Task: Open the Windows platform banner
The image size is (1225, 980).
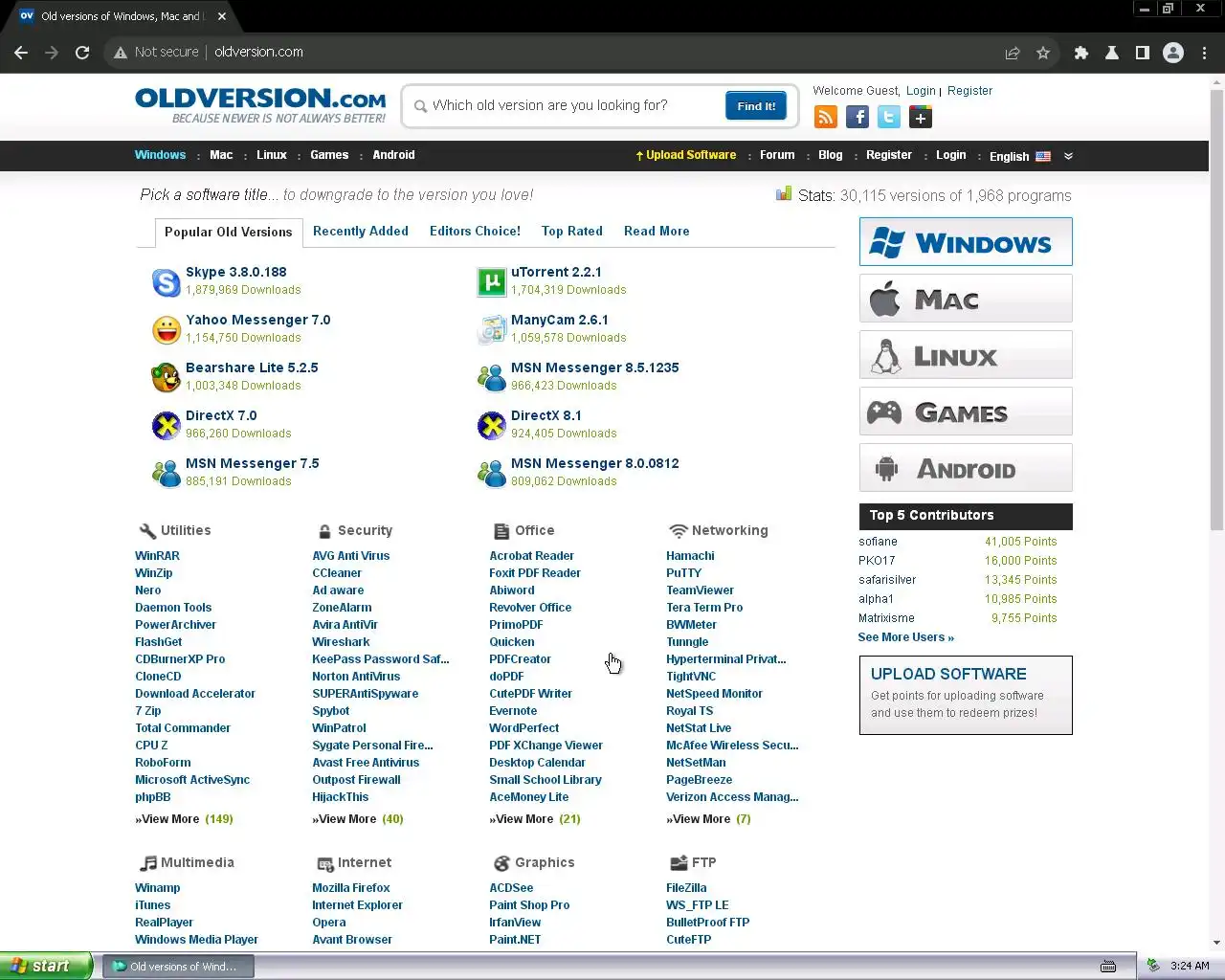Action: point(966,242)
